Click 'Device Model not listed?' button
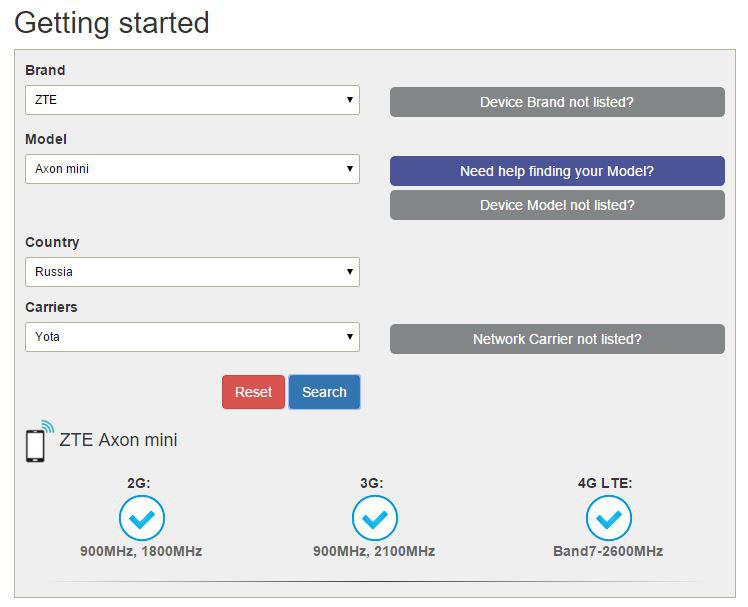Screen dimensions: 748x607 (557, 205)
